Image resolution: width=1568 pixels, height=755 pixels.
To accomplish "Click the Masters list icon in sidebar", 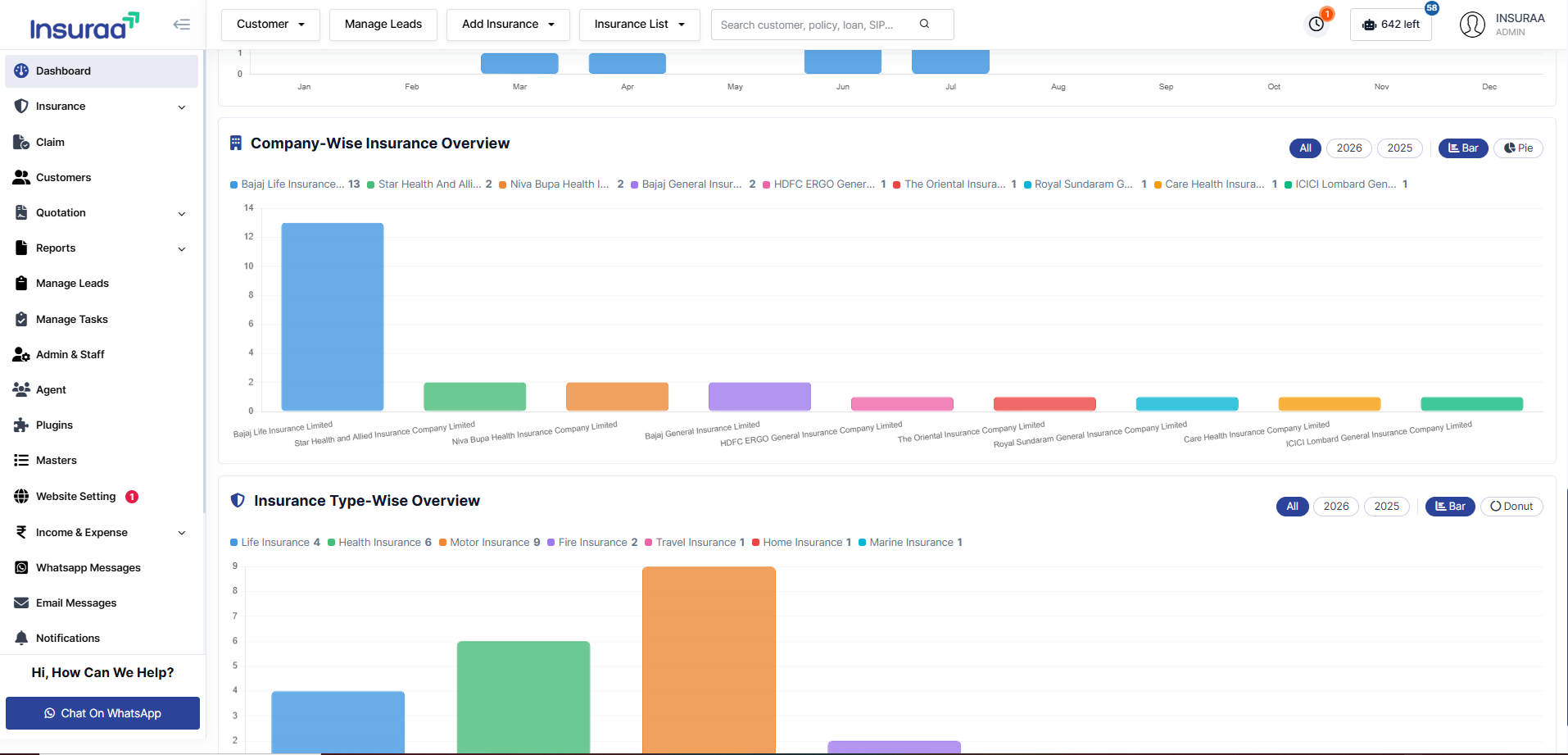I will click(x=21, y=461).
